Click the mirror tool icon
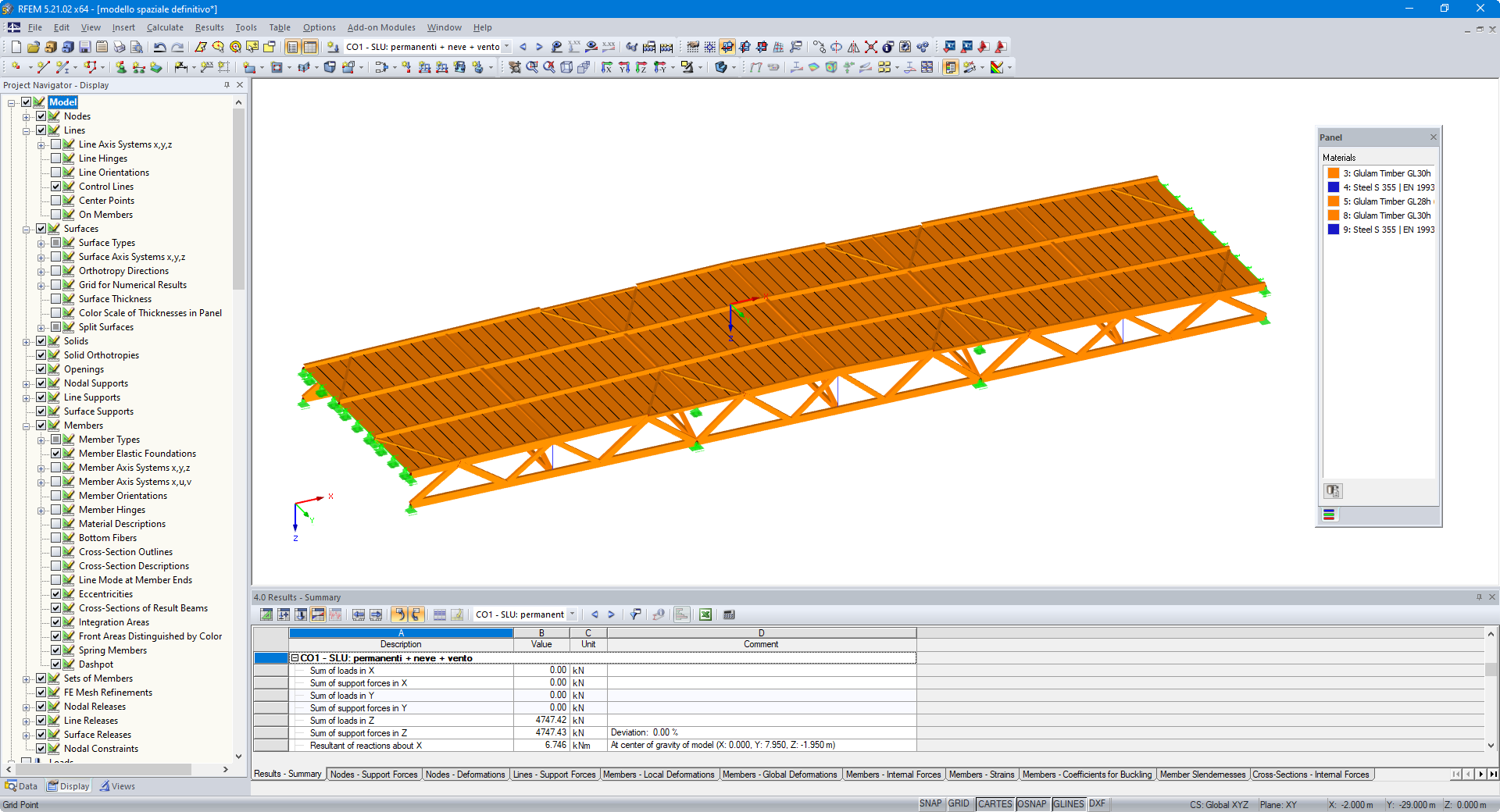 pyautogui.click(x=854, y=47)
